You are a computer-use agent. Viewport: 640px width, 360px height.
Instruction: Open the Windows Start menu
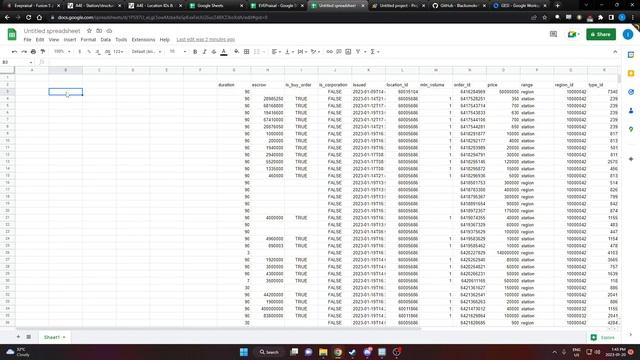pos(244,352)
